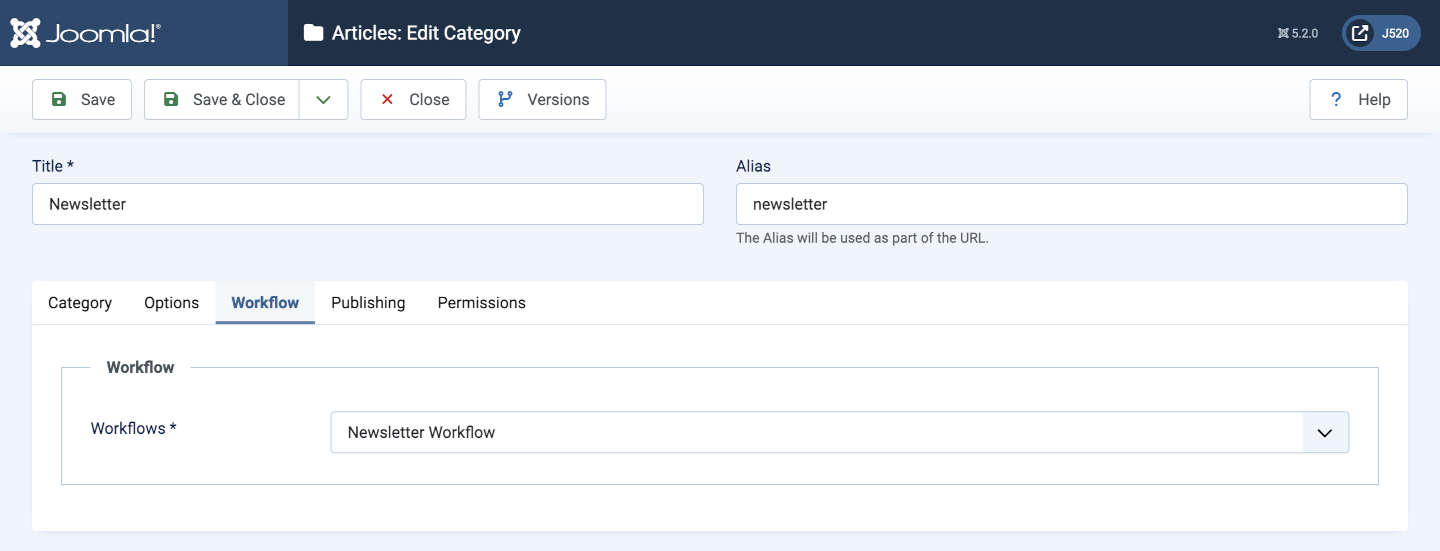Screen dimensions: 1440x551
Task: Click the Joomla version 5.2.0 indicator
Action: [x=1298, y=33]
